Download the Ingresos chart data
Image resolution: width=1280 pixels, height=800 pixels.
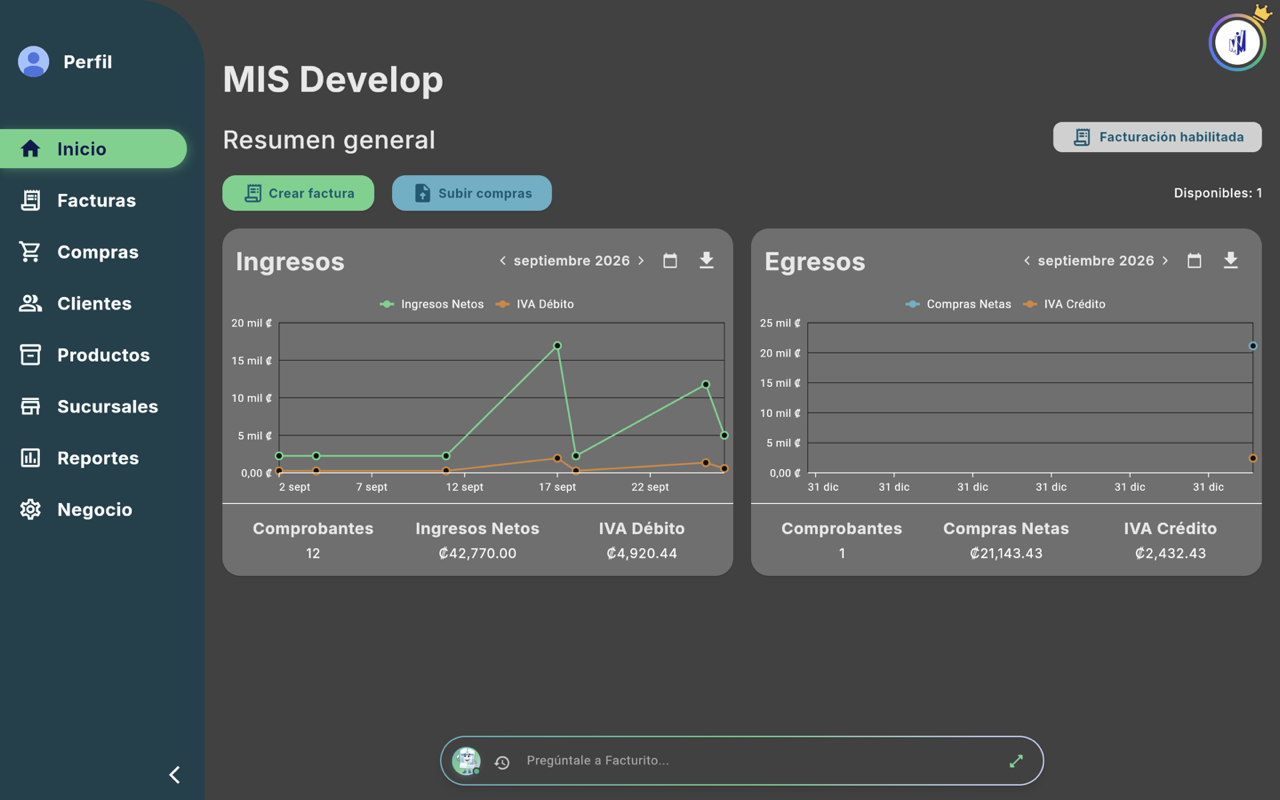(706, 261)
